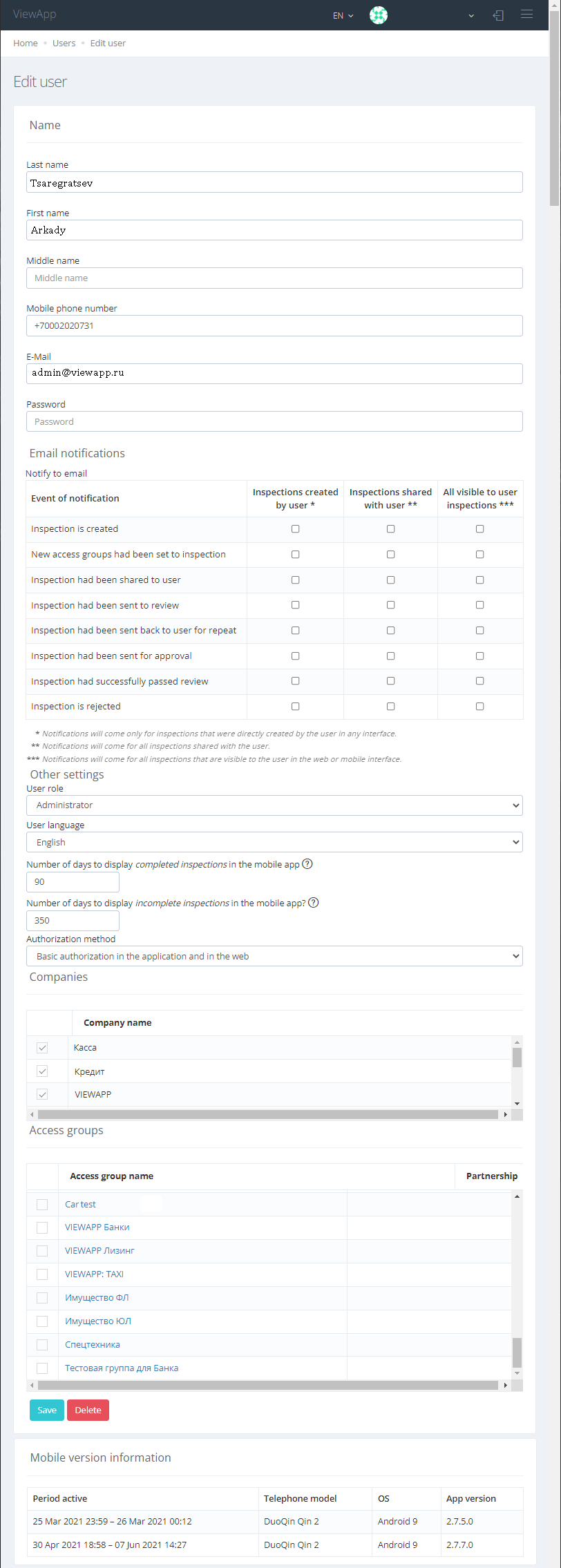Open the user avatar icon in the header
Image resolution: width=561 pixels, height=1568 pixels.
(379, 15)
